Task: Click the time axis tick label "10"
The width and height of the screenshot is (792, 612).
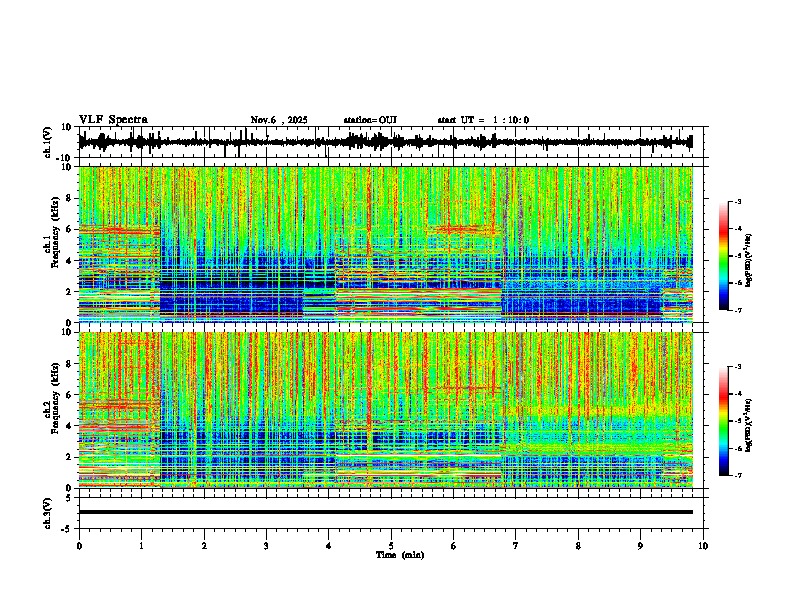Action: (x=703, y=546)
